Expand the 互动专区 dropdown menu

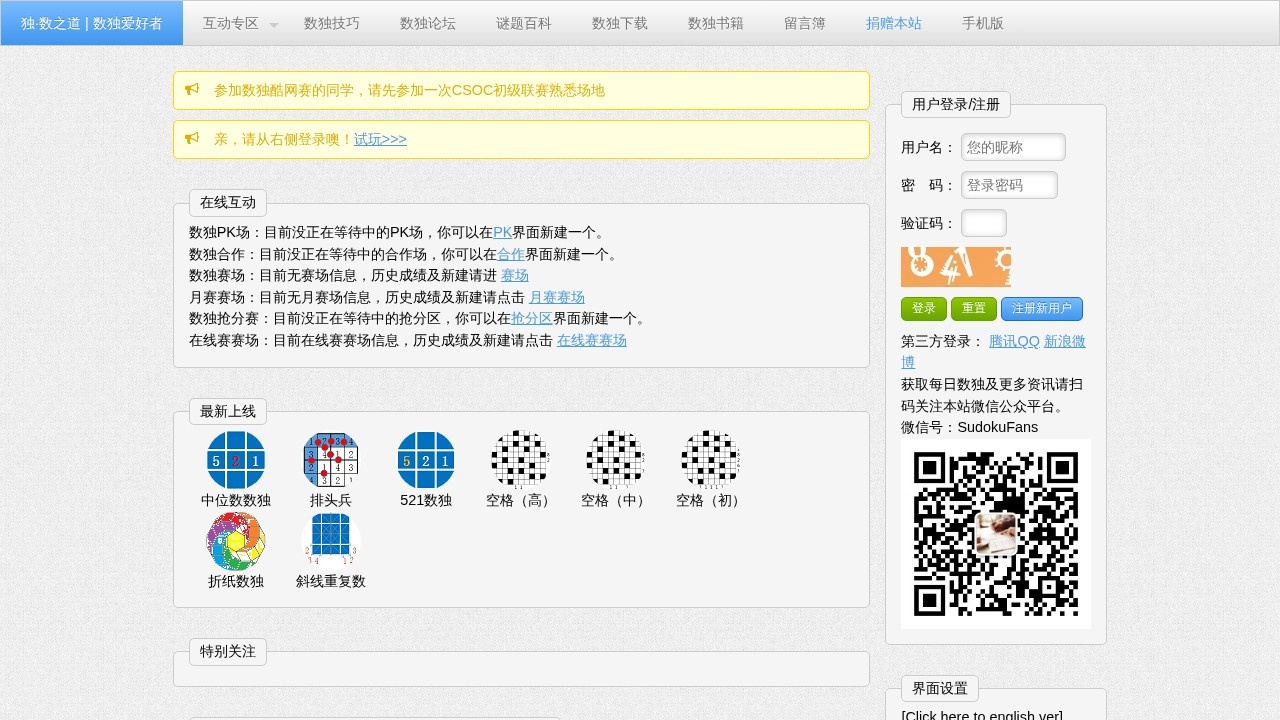pyautogui.click(x=240, y=23)
